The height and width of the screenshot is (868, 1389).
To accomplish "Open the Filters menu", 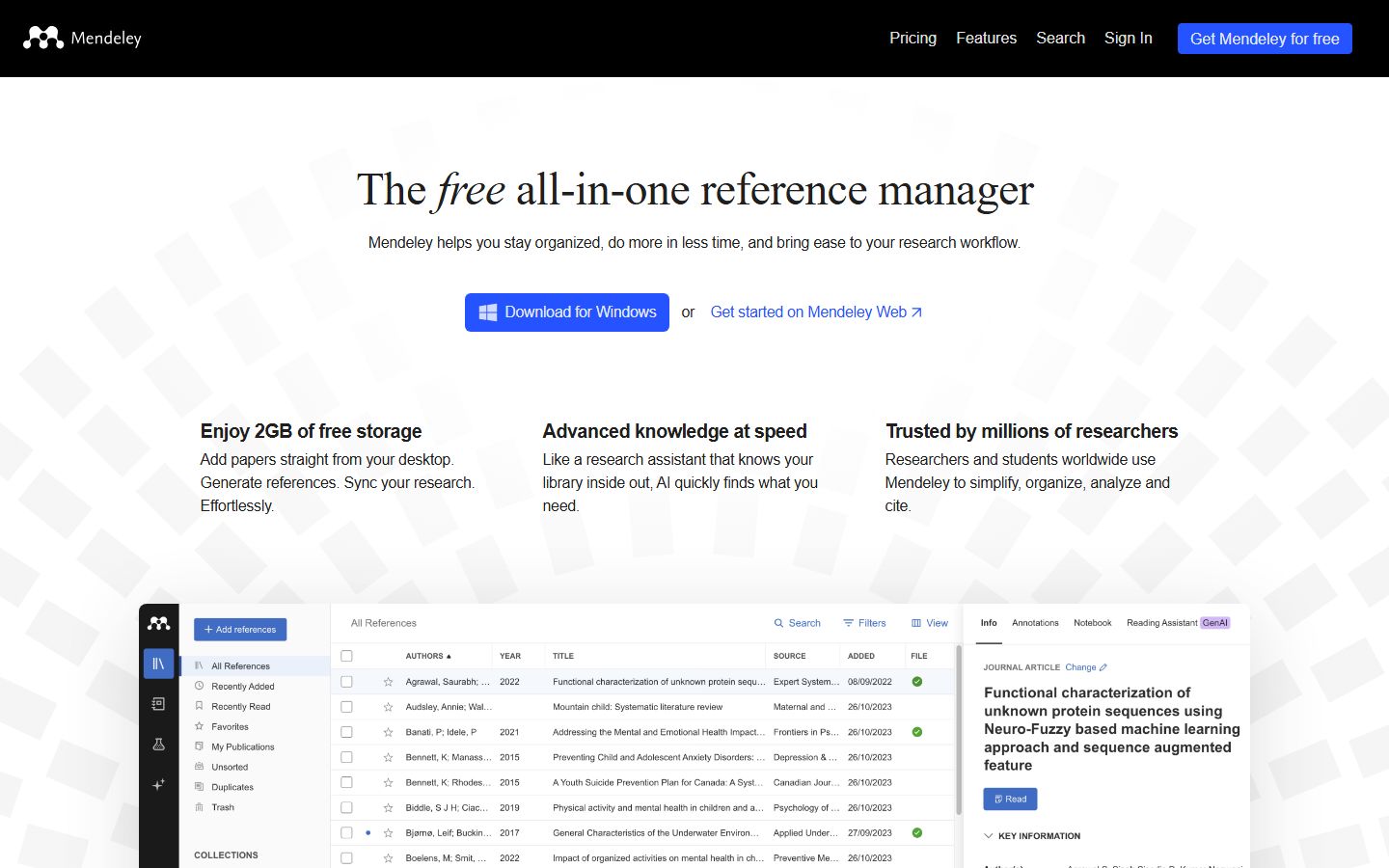I will (864, 623).
